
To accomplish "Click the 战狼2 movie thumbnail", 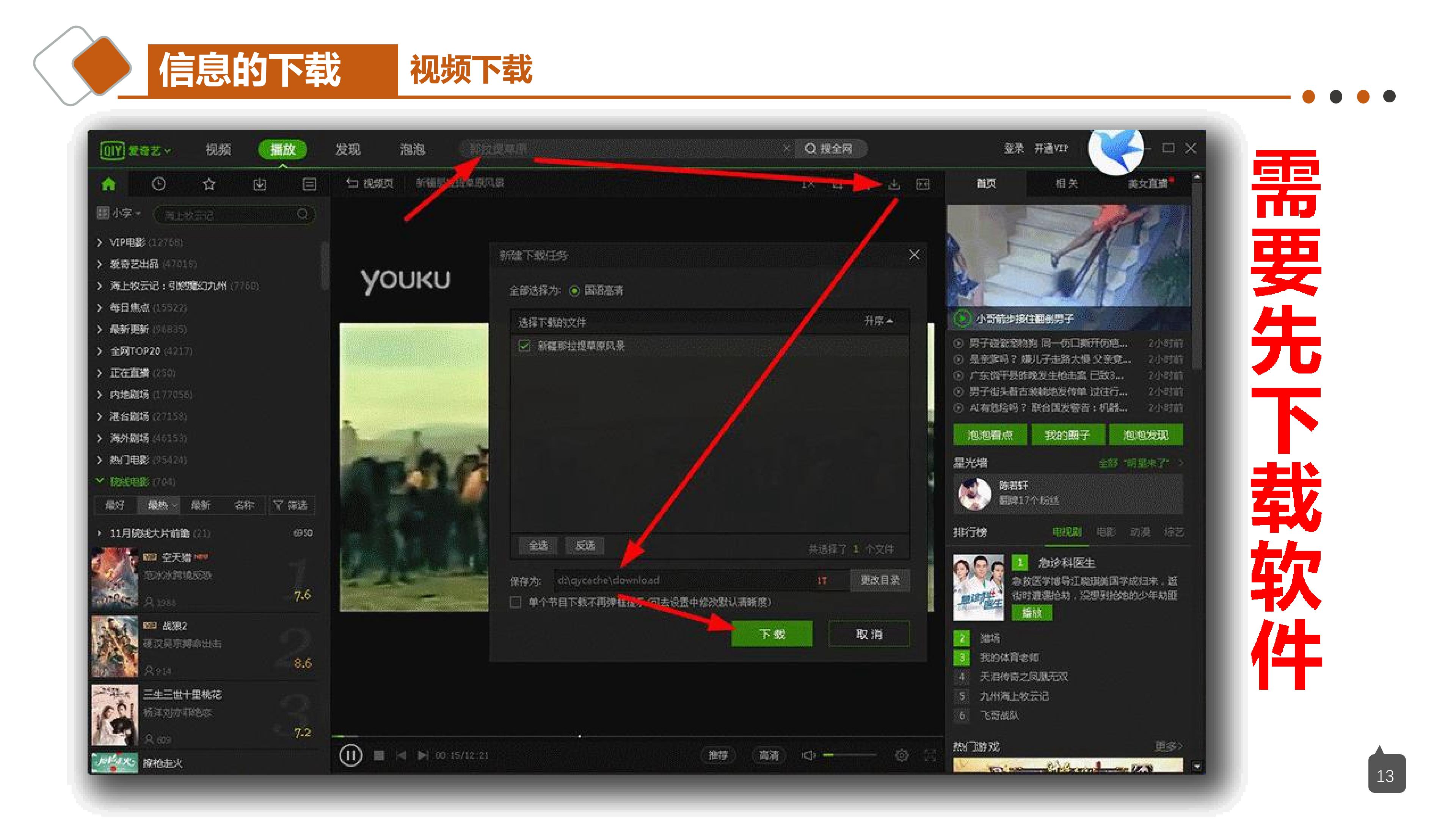I will 115,646.
